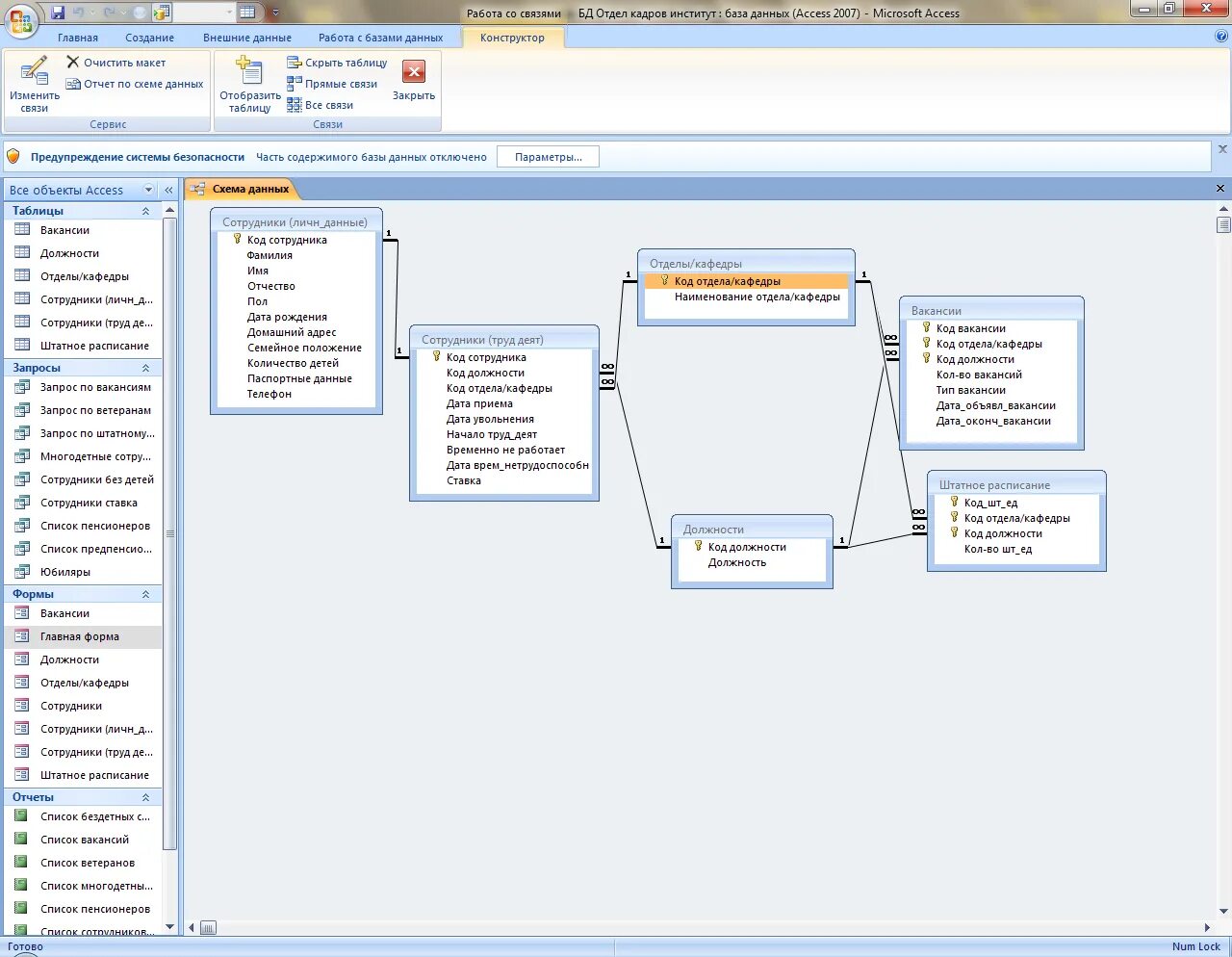Select Запрос по вакансиям query
This screenshot has width=1232, height=957.
pyautogui.click(x=83, y=387)
